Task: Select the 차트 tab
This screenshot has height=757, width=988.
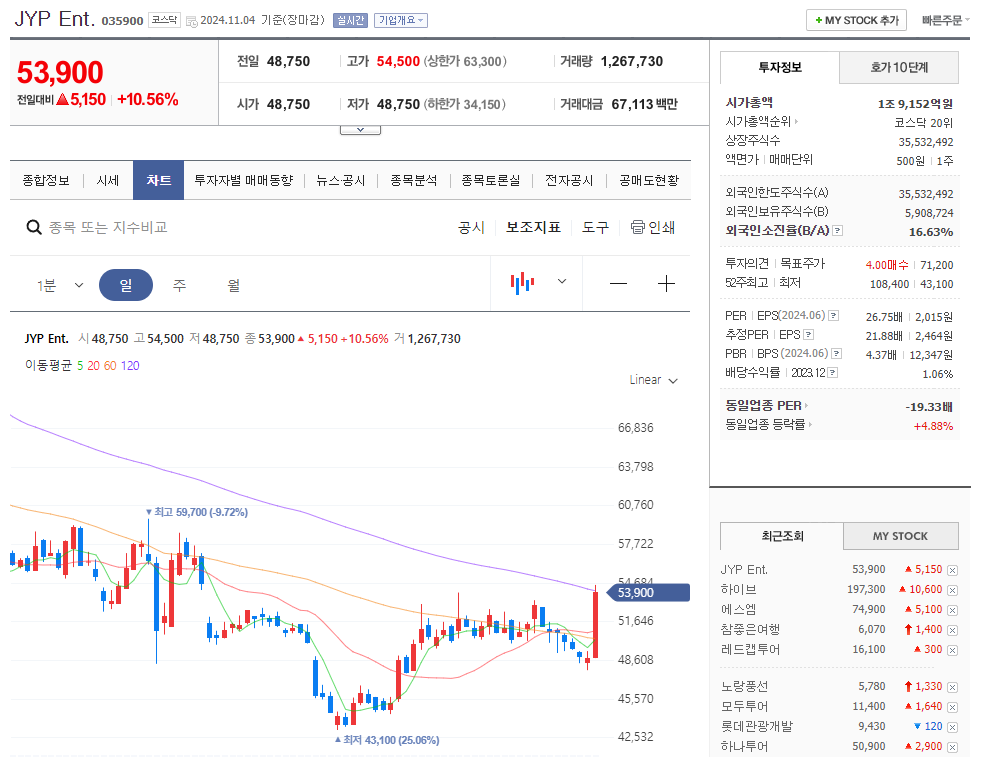Action: click(159, 180)
